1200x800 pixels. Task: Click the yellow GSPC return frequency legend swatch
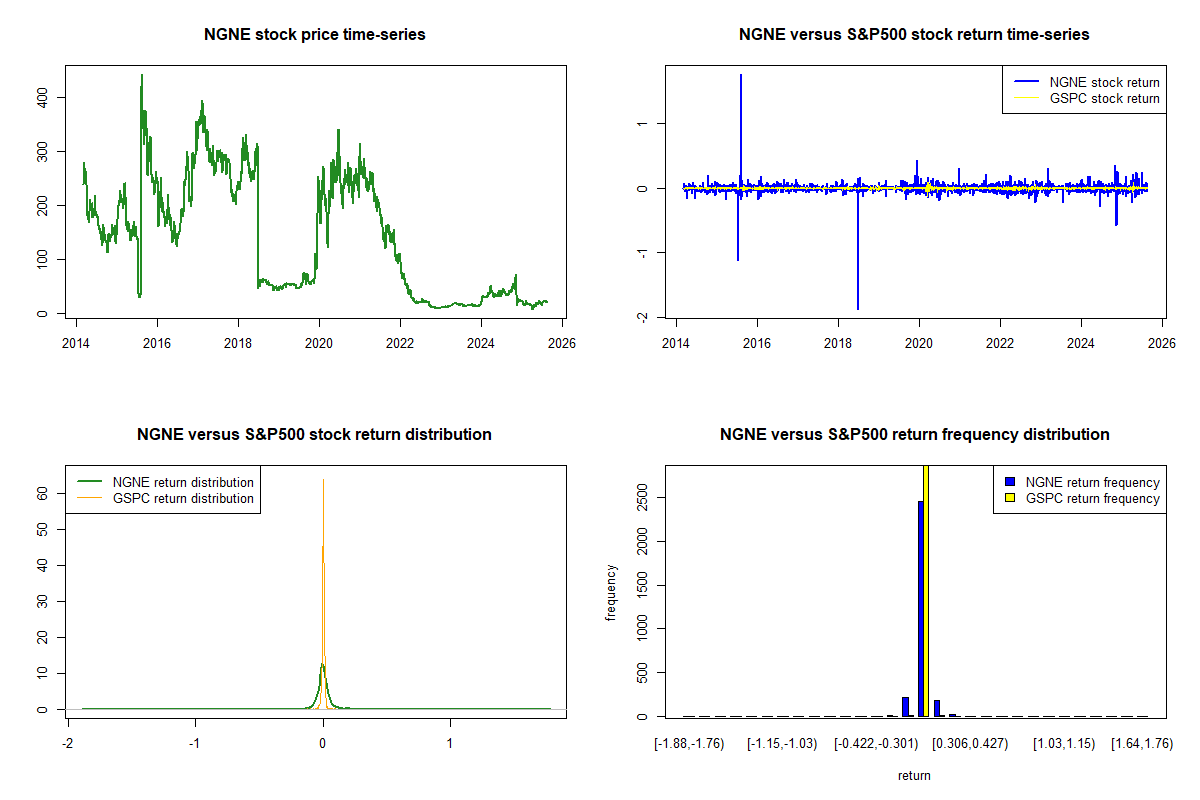coord(1011,498)
